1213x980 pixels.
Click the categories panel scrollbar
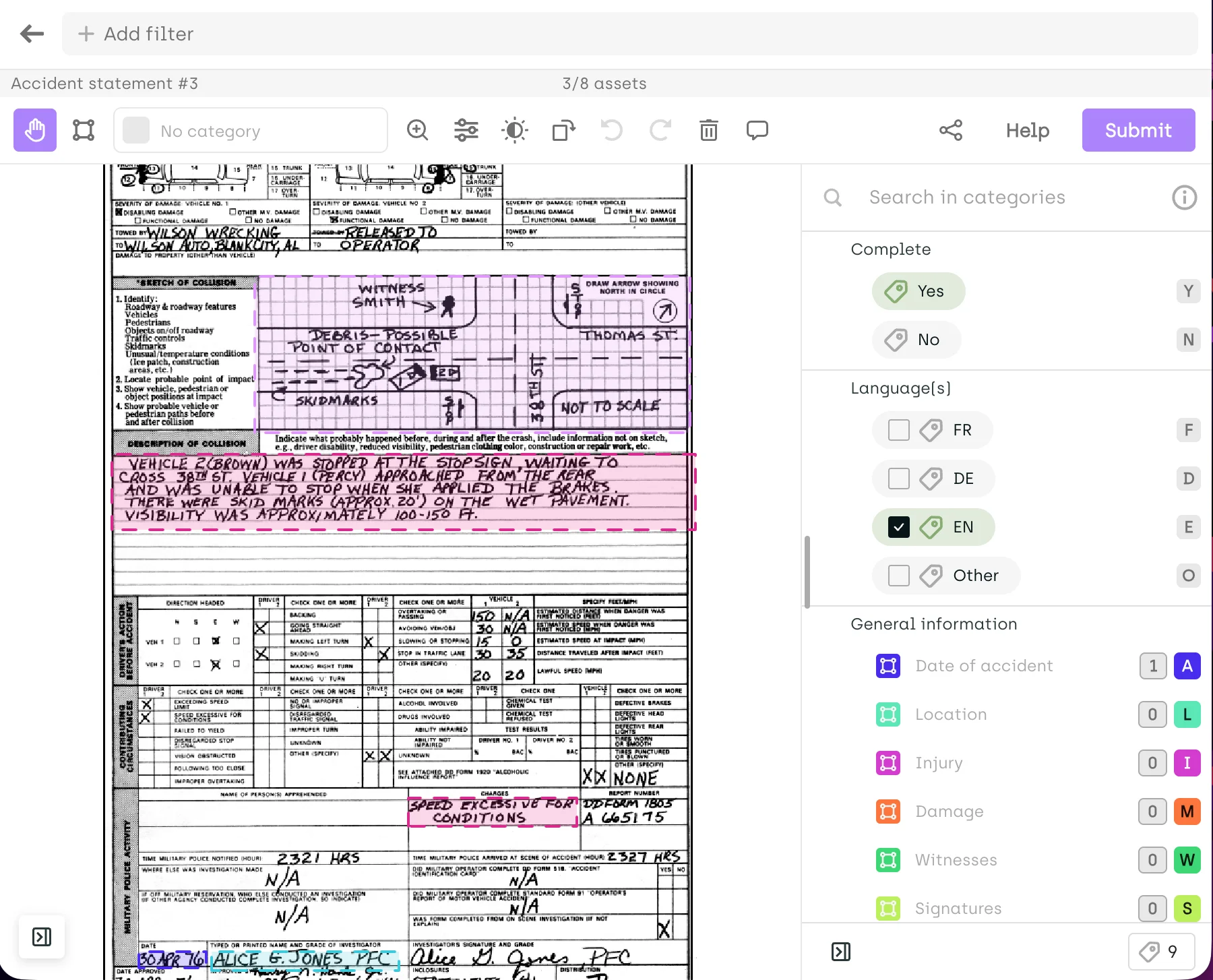[807, 572]
